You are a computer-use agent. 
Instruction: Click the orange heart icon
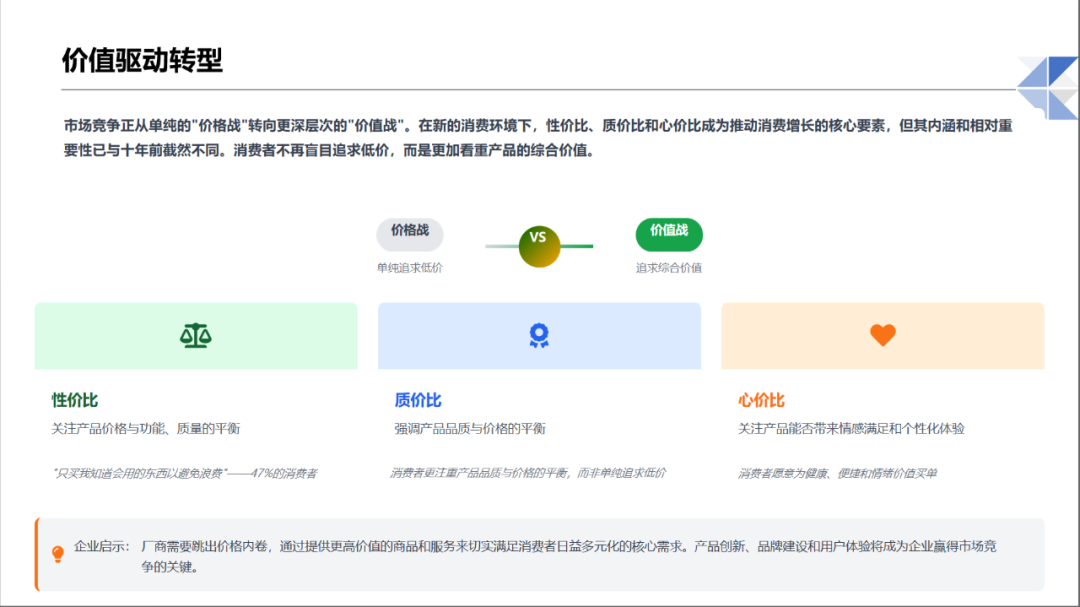882,336
